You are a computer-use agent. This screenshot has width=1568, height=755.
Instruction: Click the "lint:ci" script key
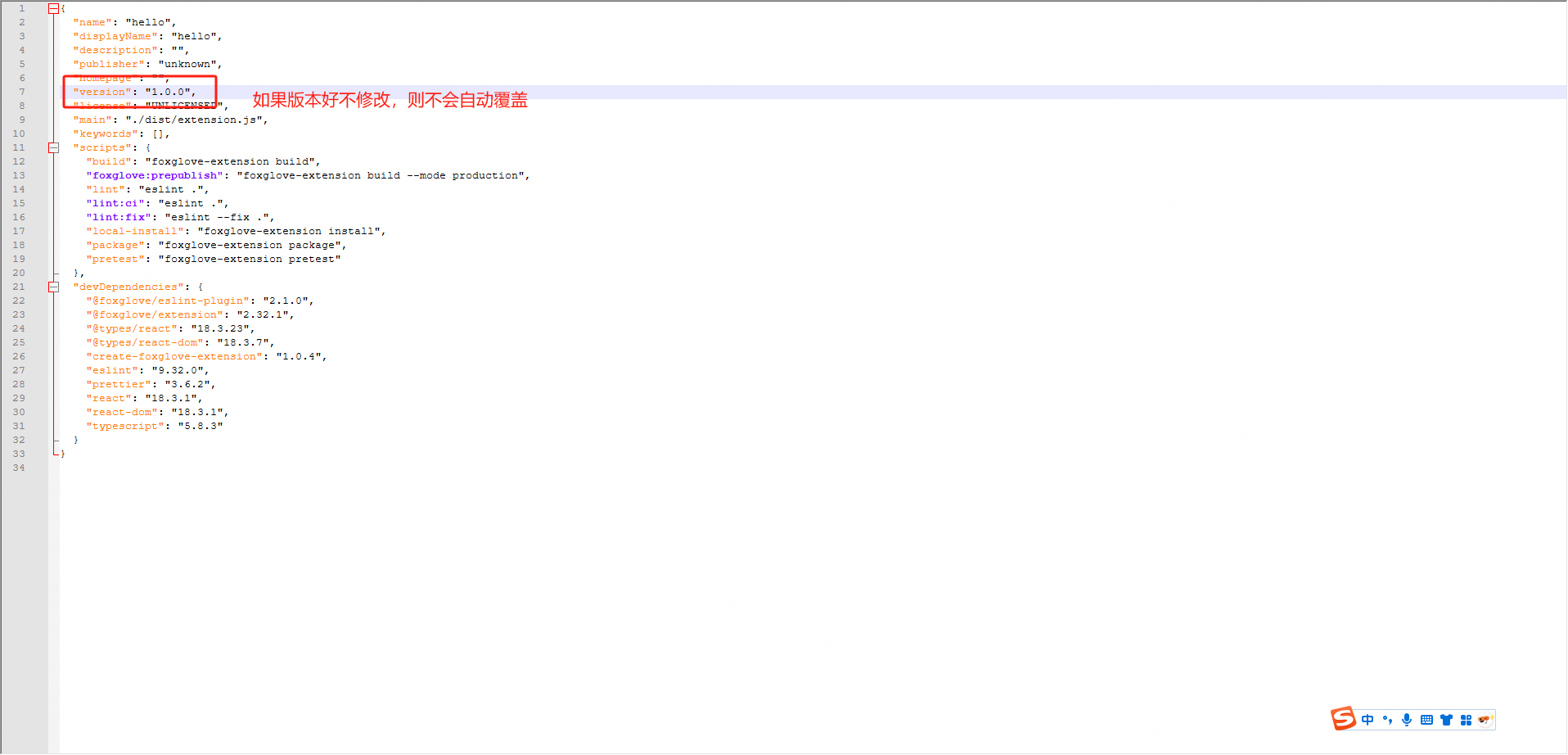pyautogui.click(x=115, y=203)
